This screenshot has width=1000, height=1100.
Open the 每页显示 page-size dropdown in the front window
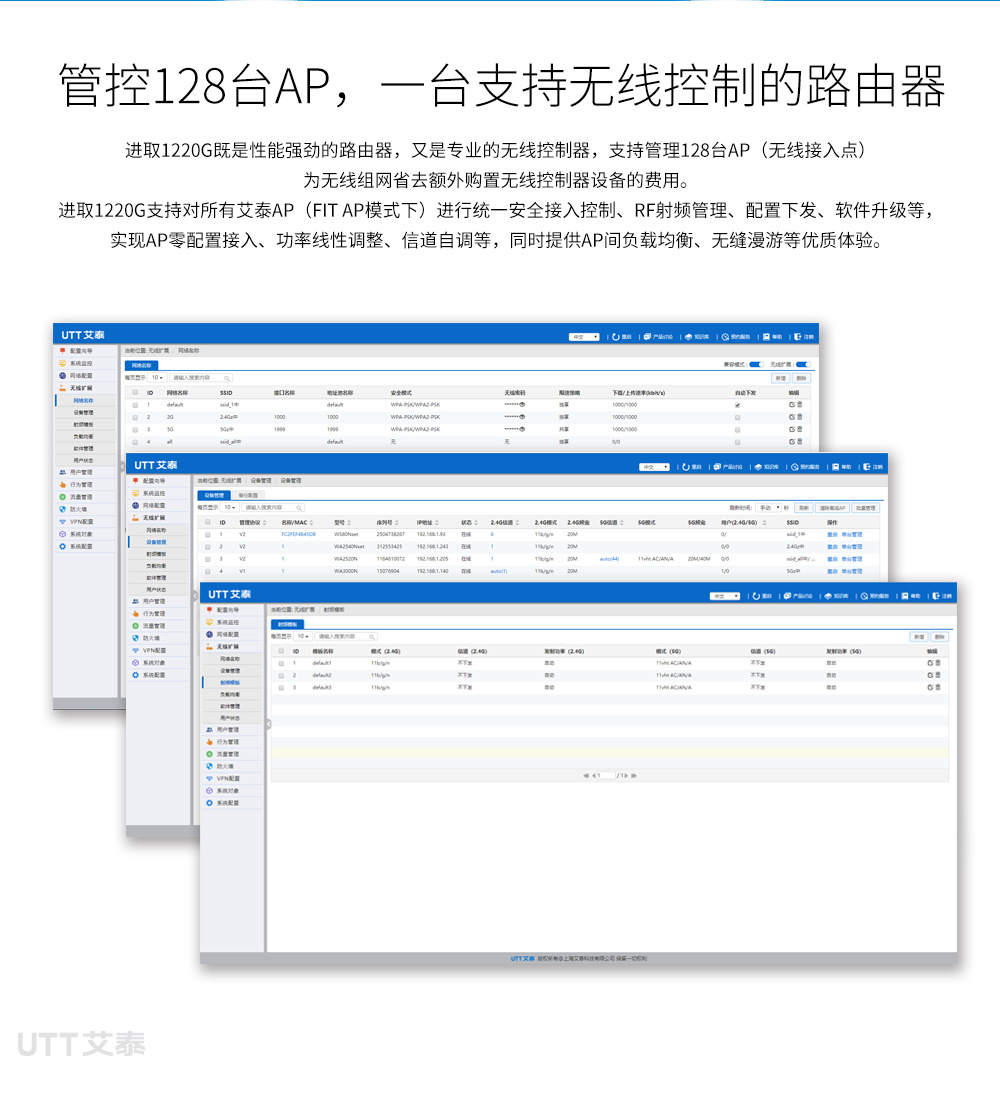[x=302, y=636]
